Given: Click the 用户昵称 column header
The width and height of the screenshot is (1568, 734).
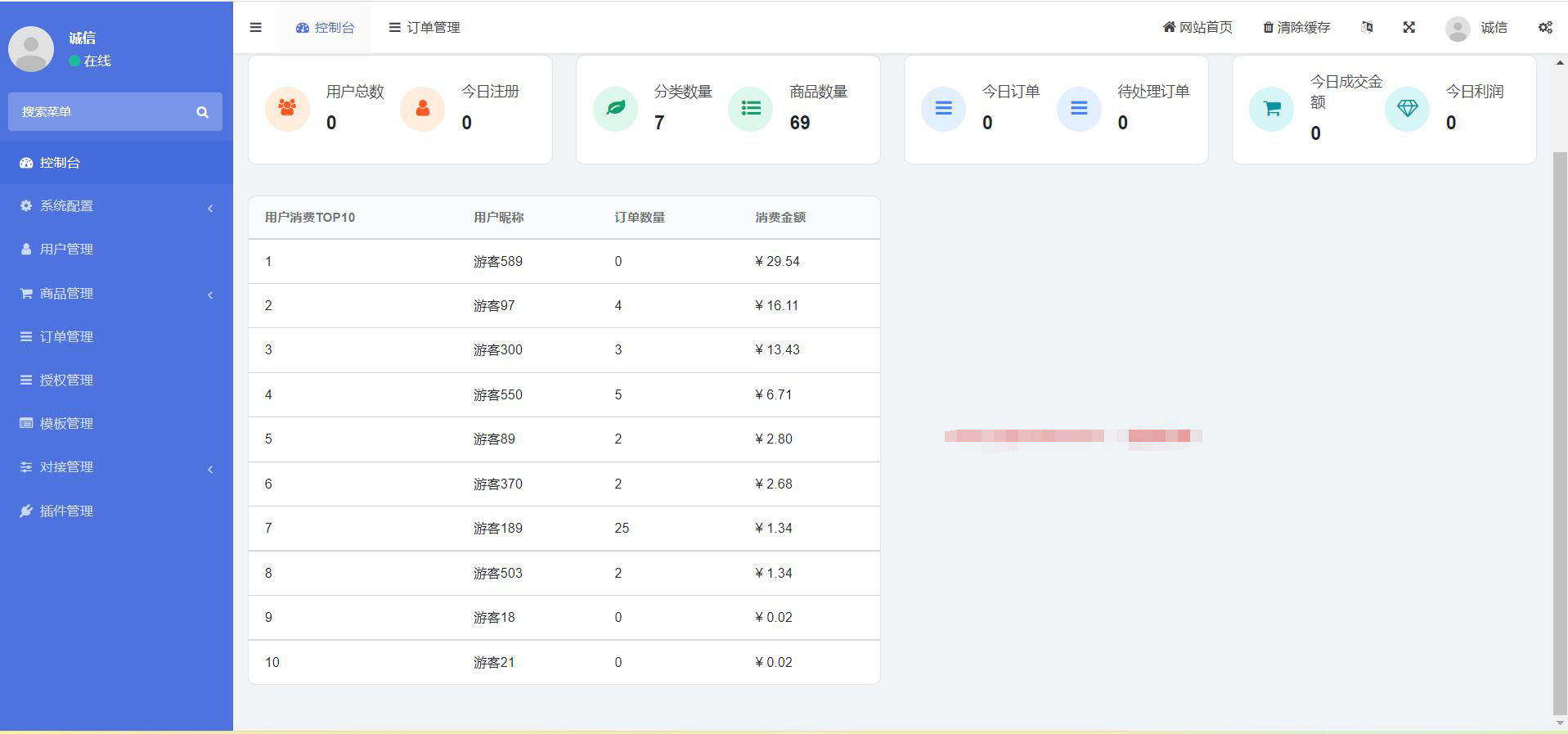Looking at the screenshot, I should pos(499,218).
